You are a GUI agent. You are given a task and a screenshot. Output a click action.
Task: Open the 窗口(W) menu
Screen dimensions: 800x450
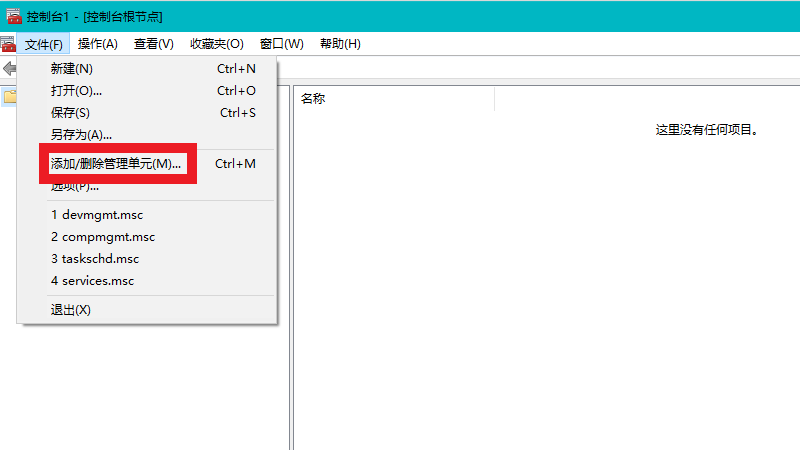[x=281, y=44]
